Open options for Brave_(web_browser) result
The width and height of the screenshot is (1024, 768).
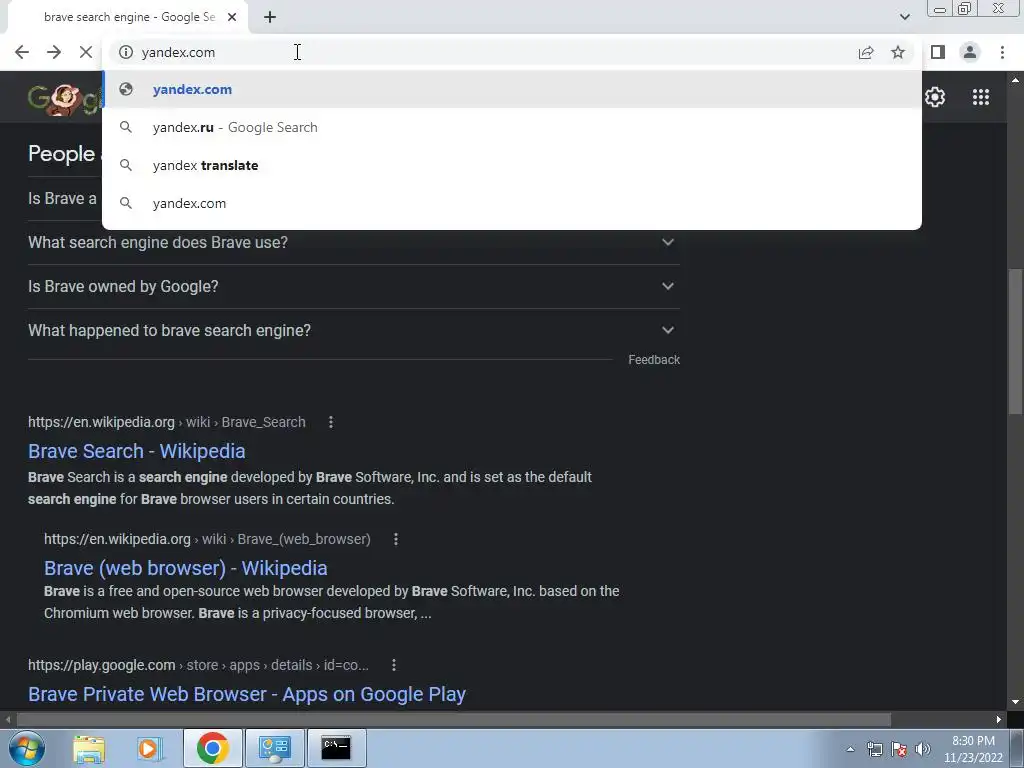396,539
